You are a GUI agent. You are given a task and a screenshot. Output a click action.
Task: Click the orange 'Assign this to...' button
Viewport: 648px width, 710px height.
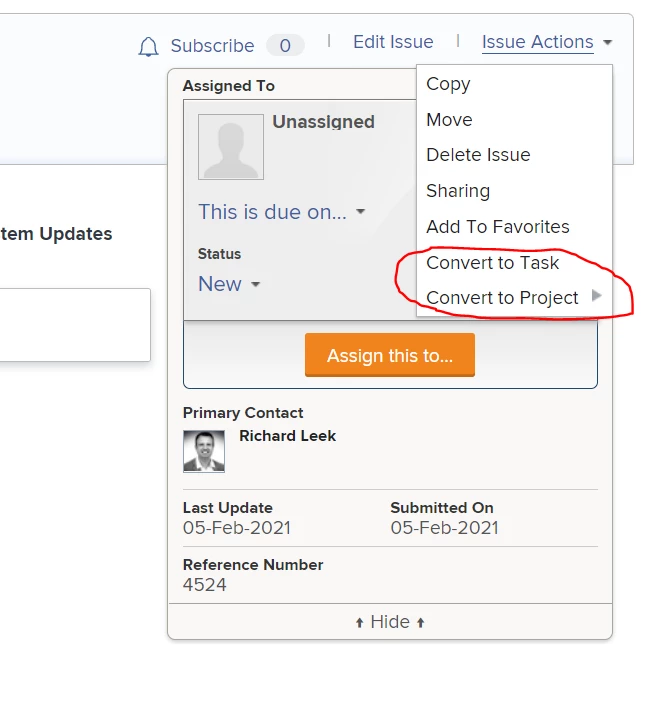coord(390,355)
